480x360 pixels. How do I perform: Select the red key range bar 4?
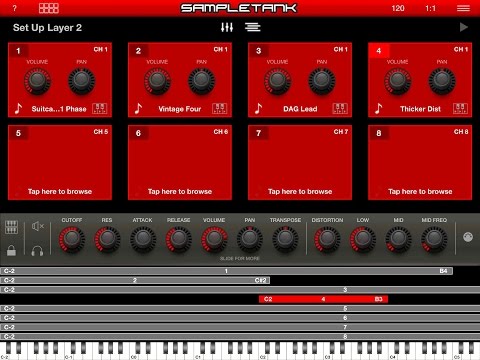coord(323,299)
